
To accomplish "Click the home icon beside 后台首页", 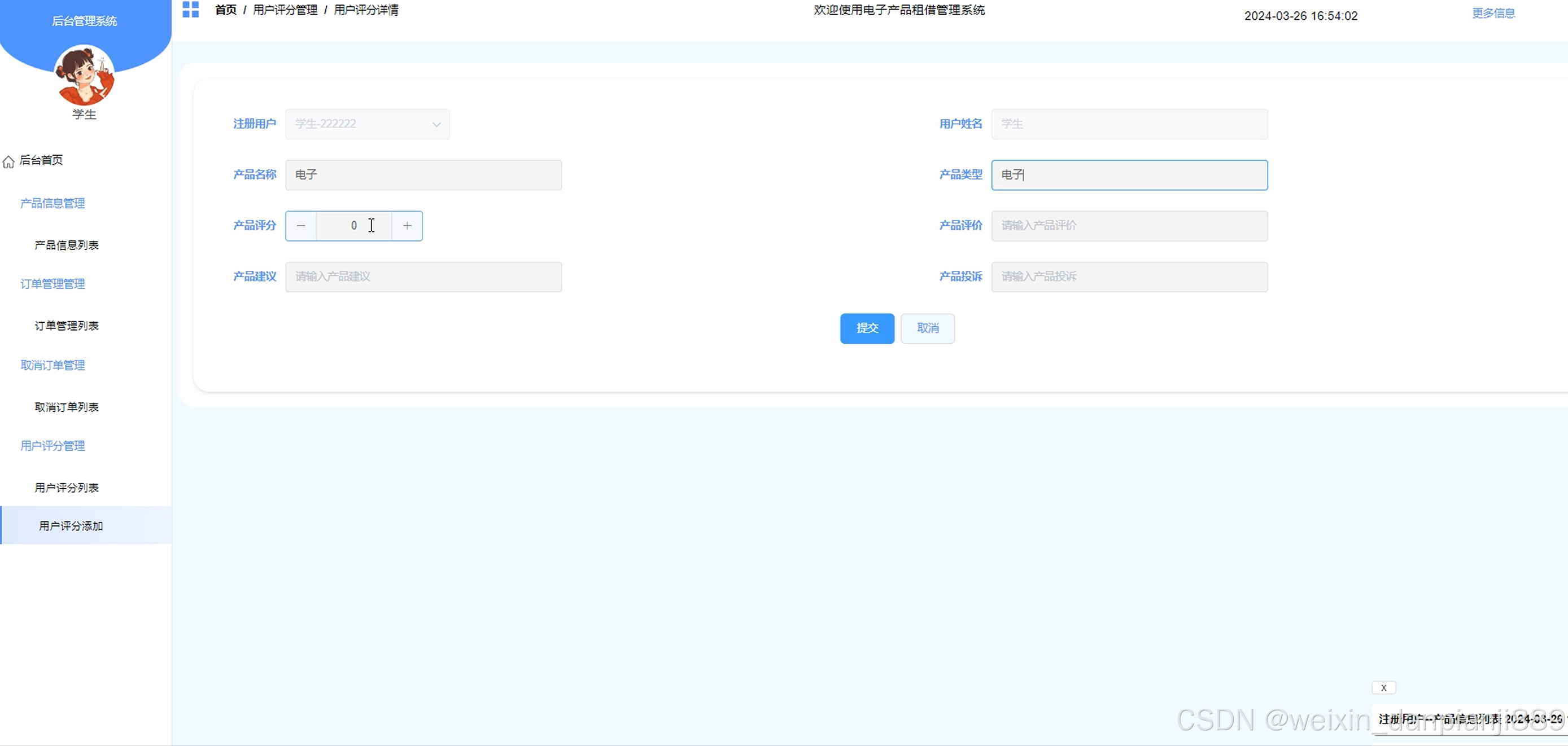I will coord(8,161).
